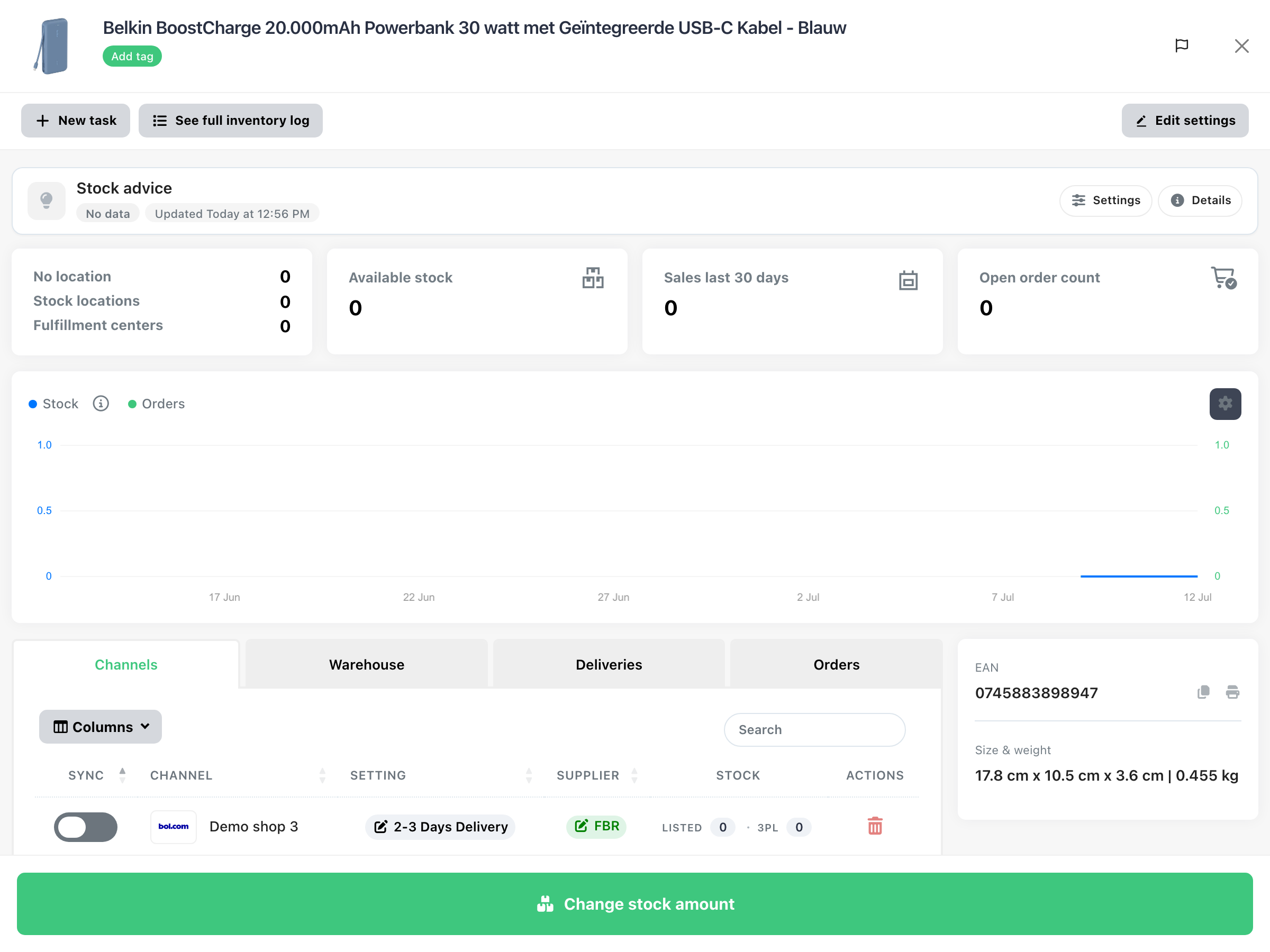Screen dimensions: 1270x952
Task: Click the Add tag badge
Action: click(x=132, y=56)
